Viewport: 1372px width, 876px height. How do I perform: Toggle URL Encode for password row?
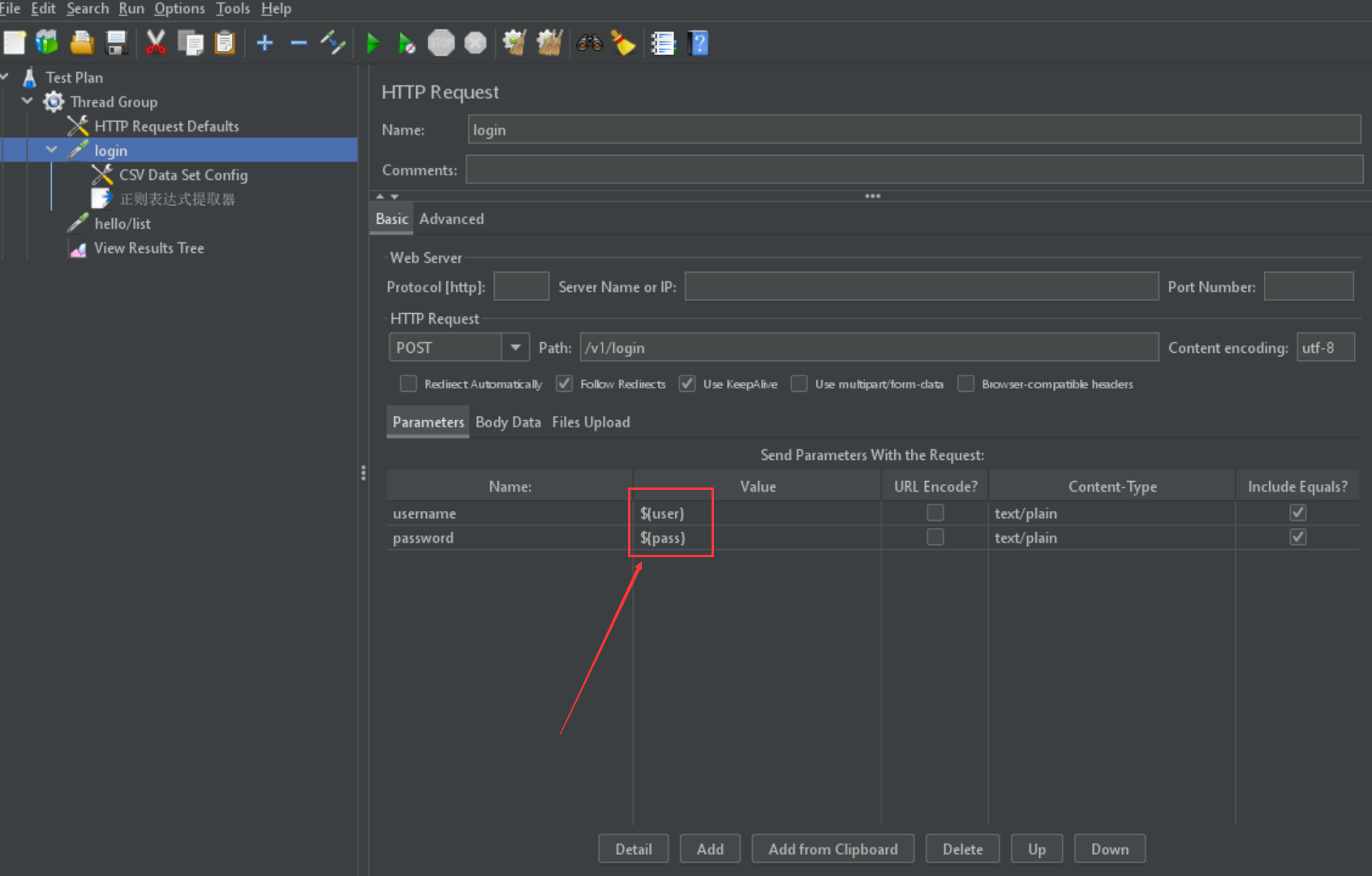click(935, 537)
